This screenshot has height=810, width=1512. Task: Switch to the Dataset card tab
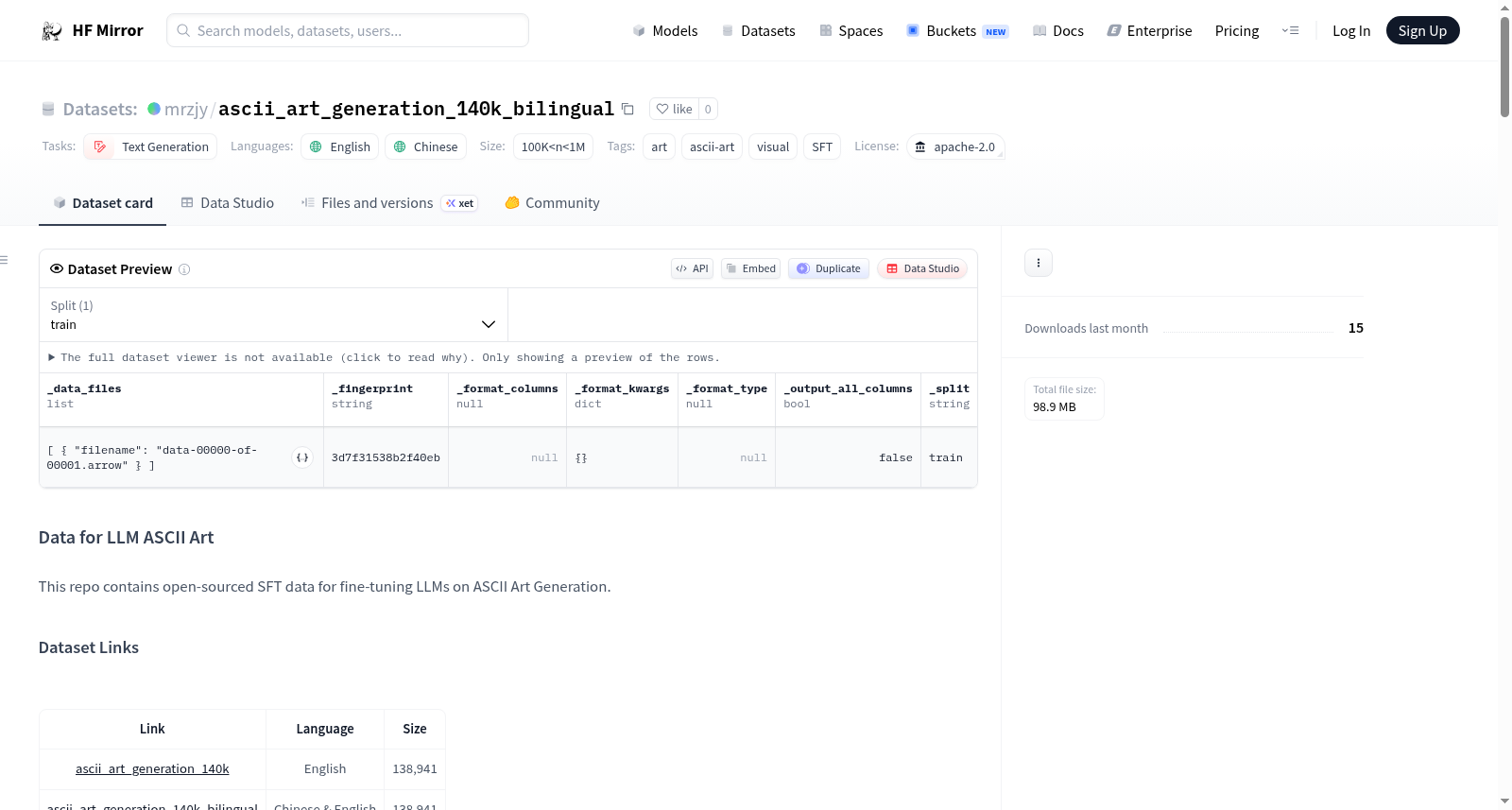click(x=102, y=203)
